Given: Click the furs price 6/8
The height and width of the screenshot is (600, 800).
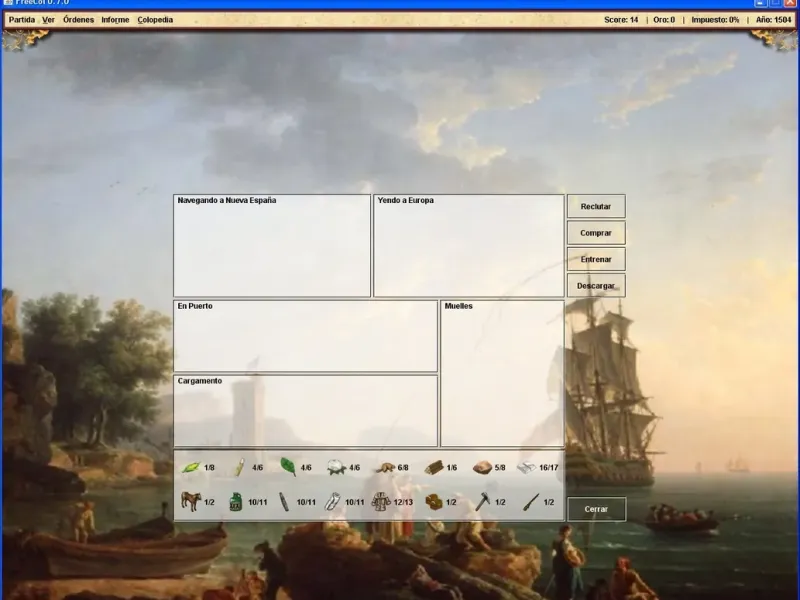Looking at the screenshot, I should pos(403,468).
